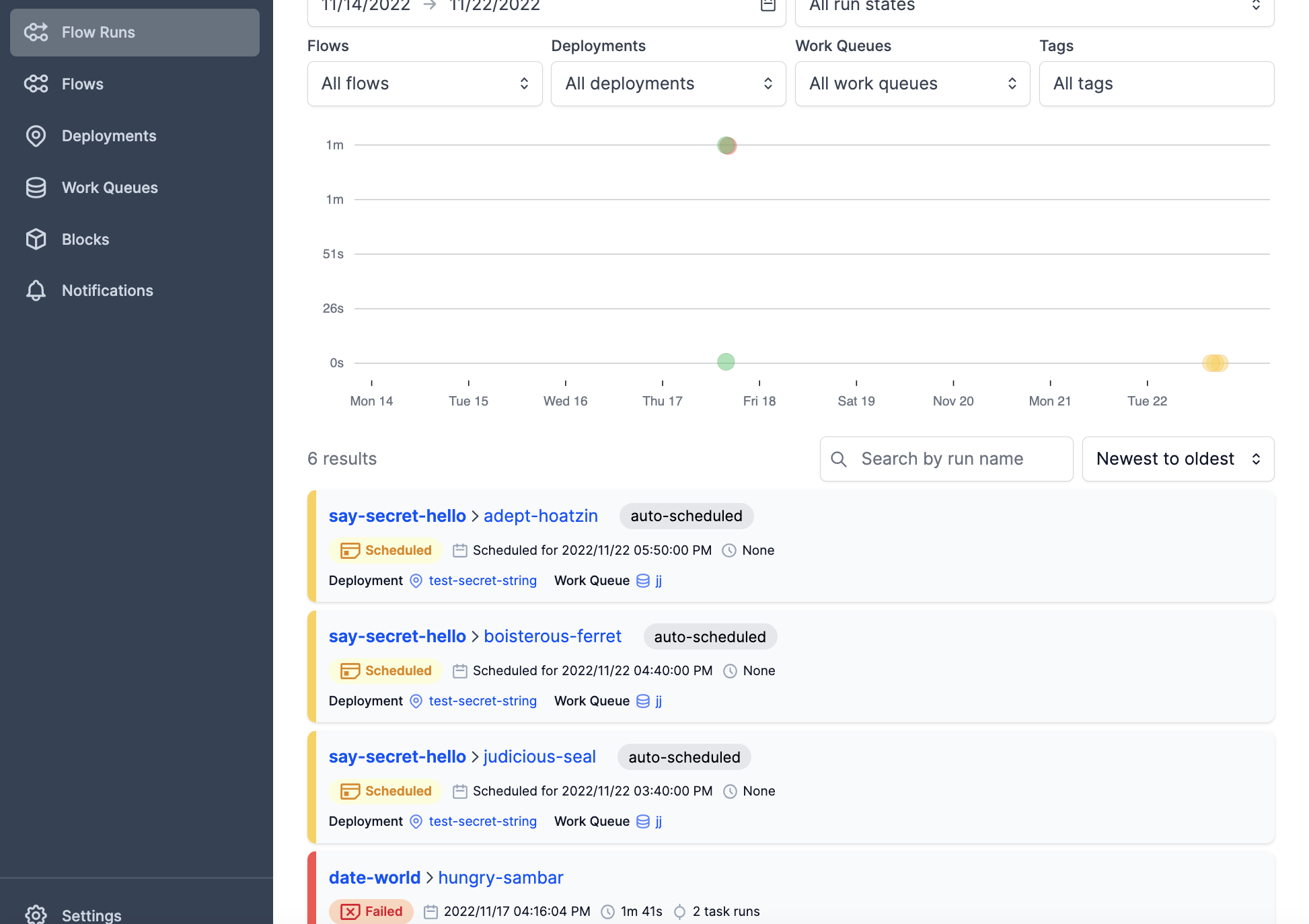Click the jj work queue icon for adept-hoatzin
This screenshot has width=1309, height=924.
(643, 580)
